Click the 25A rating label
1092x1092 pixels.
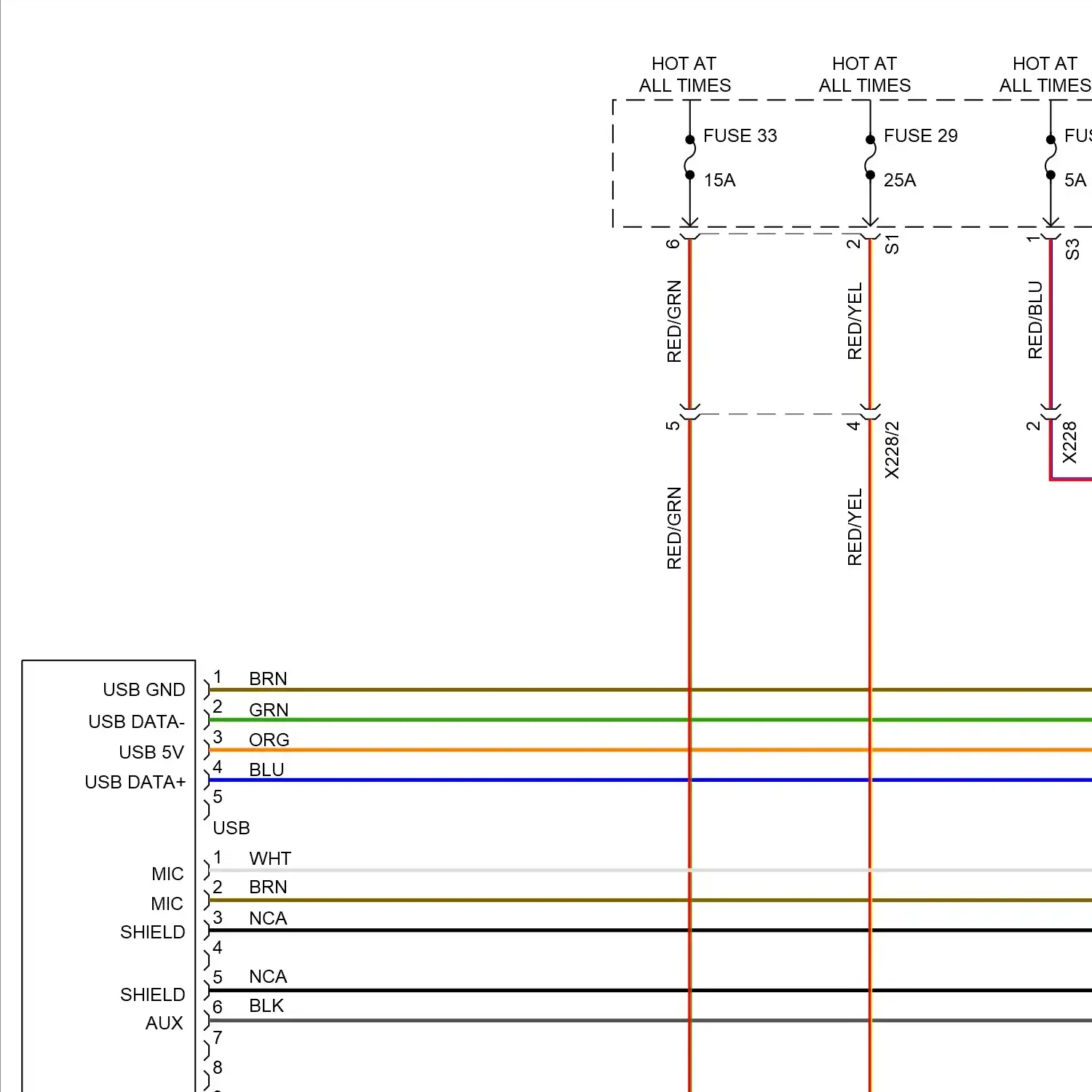point(900,181)
